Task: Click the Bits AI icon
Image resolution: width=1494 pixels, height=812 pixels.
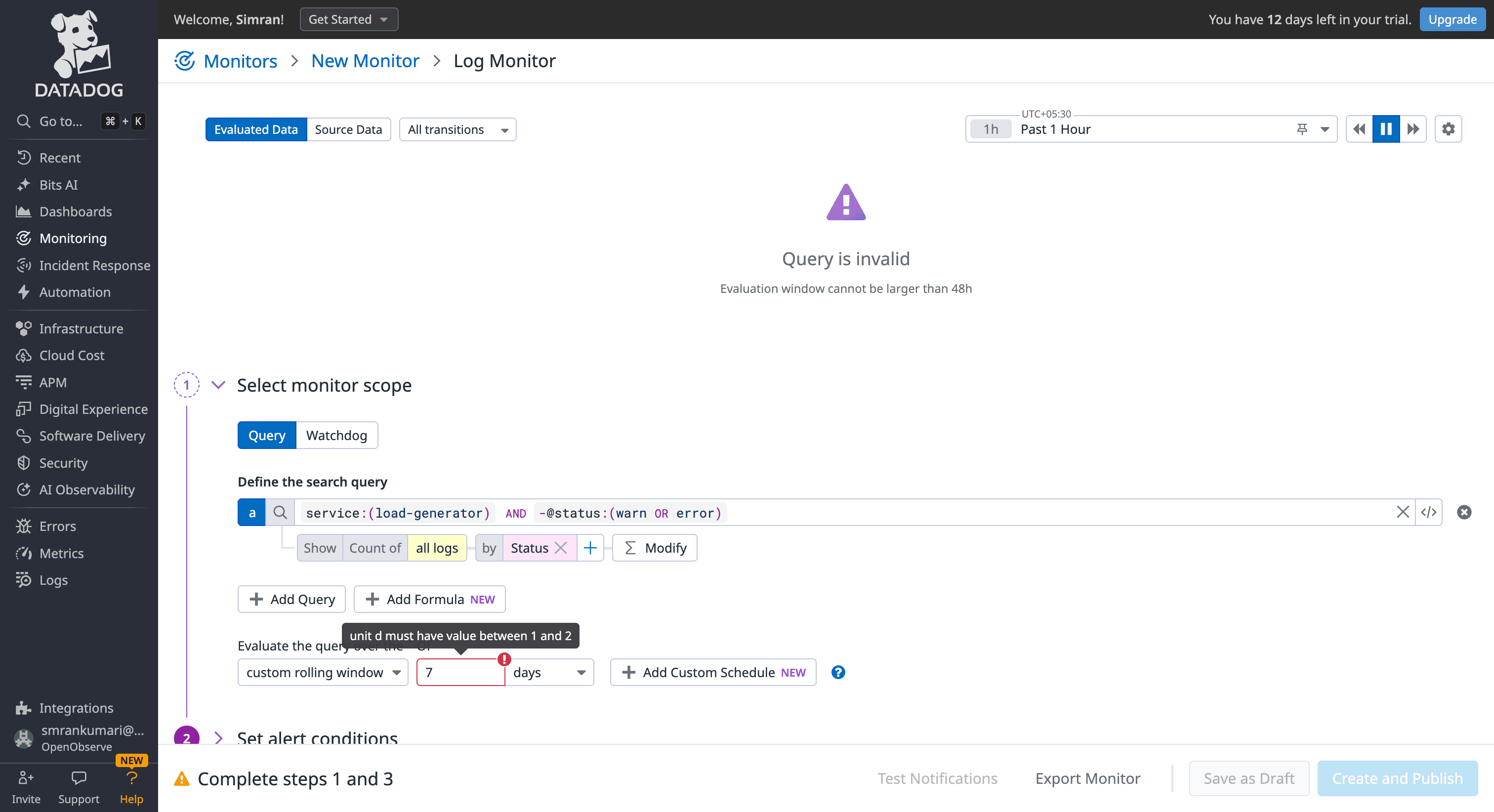Action: point(24,184)
